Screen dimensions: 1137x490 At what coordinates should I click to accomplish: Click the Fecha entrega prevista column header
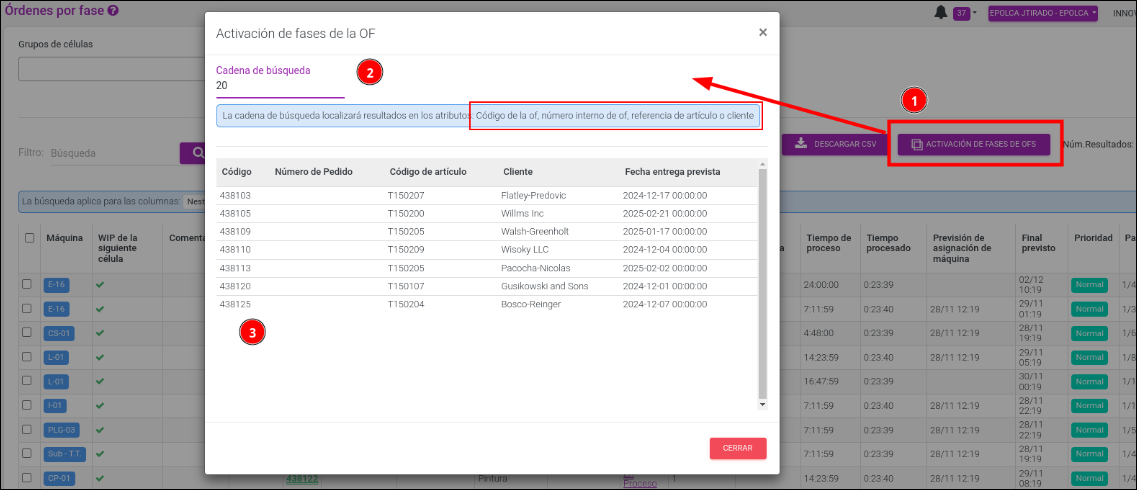point(672,172)
